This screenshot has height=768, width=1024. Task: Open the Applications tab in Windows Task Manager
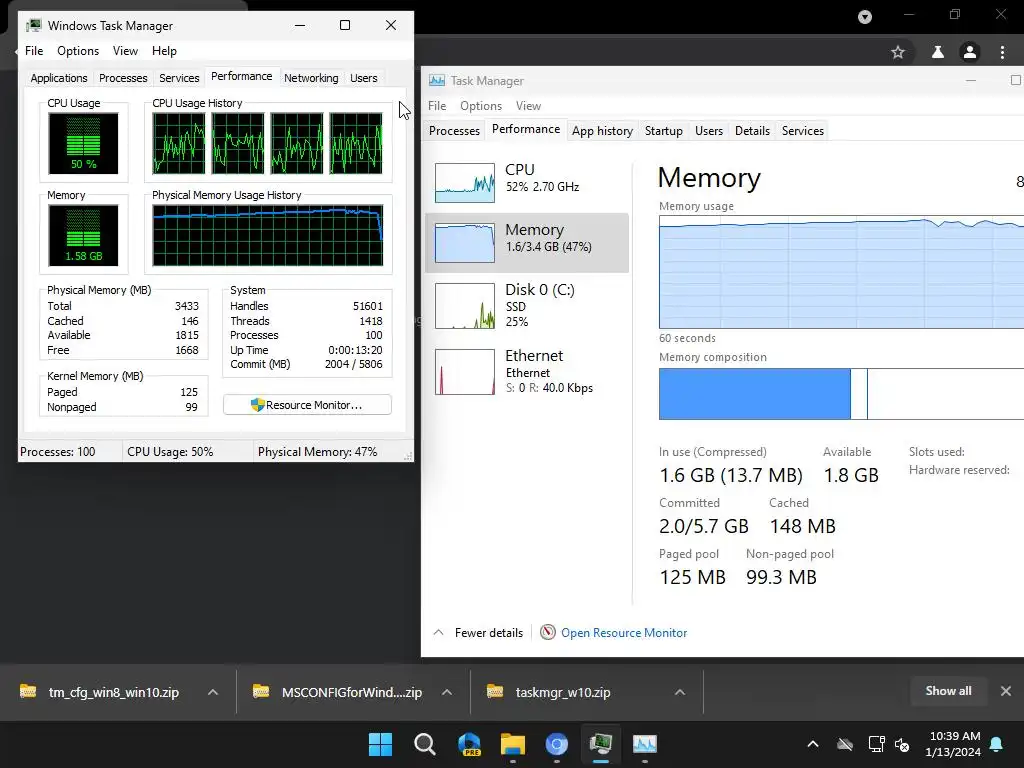pyautogui.click(x=59, y=78)
